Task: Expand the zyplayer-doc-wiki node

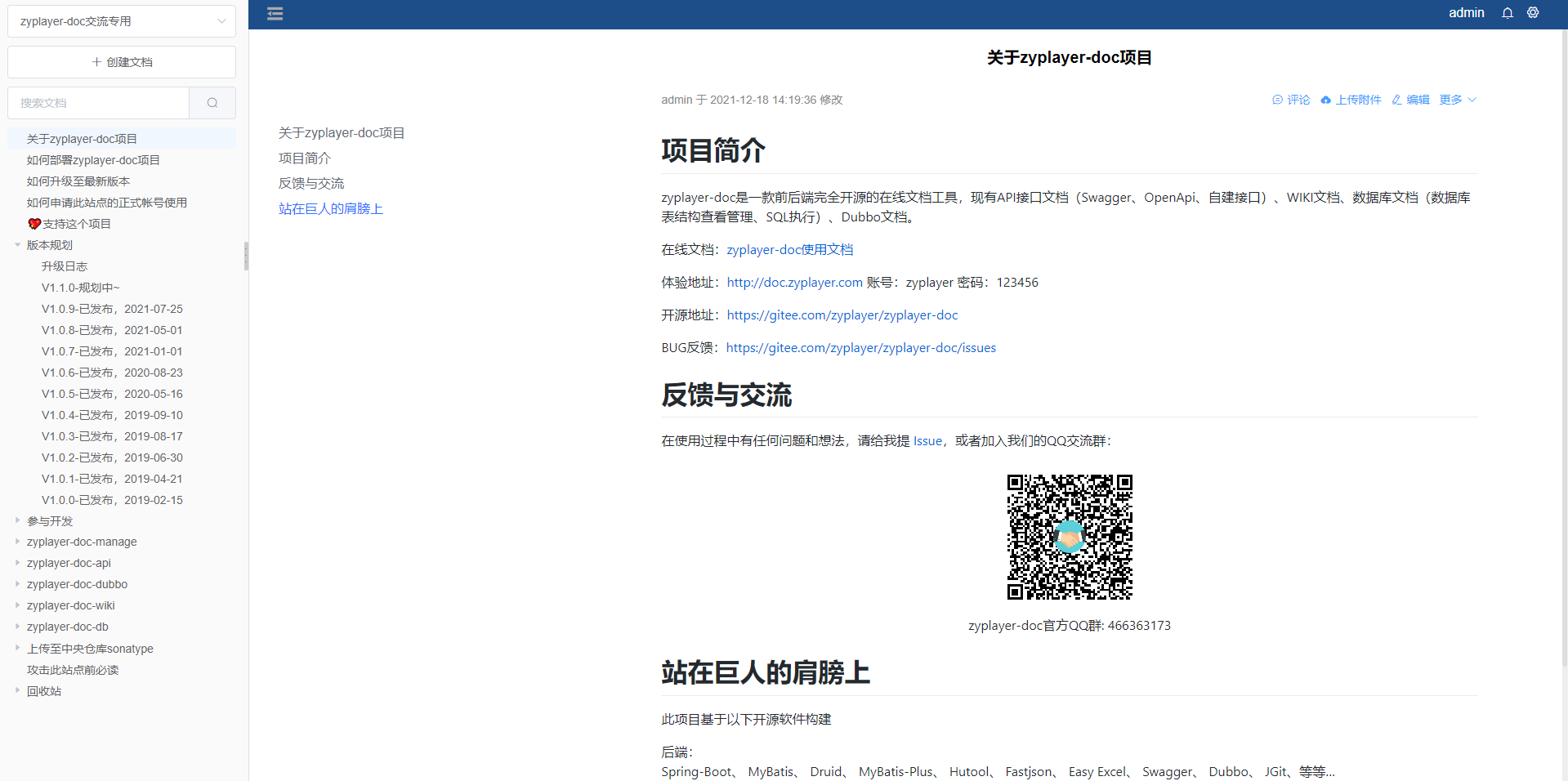Action: [x=17, y=605]
